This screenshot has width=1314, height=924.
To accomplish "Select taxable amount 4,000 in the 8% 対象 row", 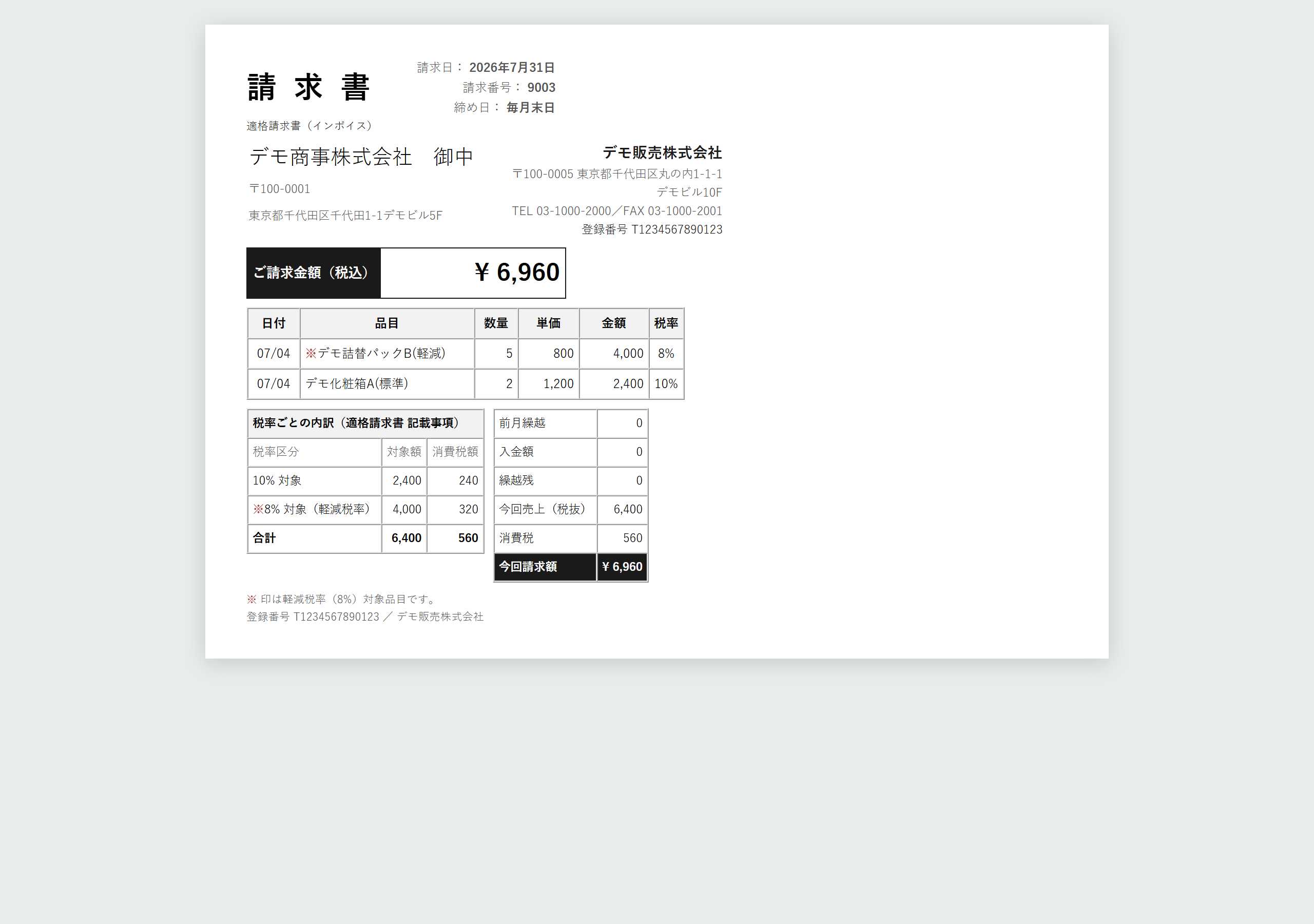I will [x=404, y=510].
